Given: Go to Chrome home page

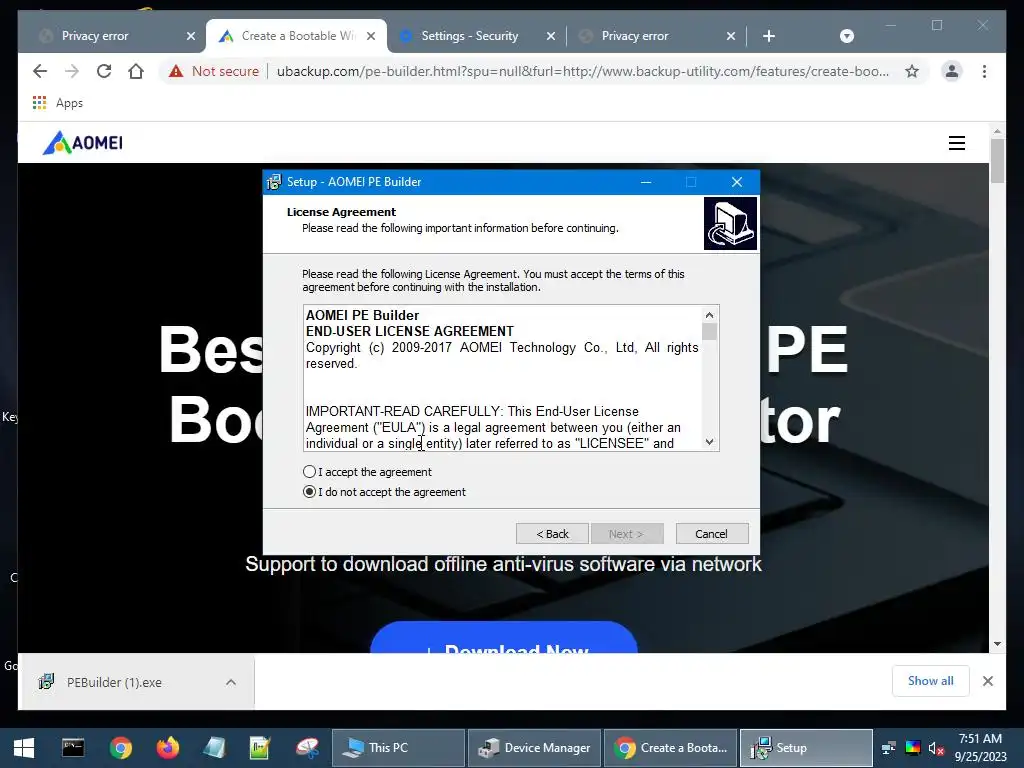Looking at the screenshot, I should pyautogui.click(x=136, y=71).
